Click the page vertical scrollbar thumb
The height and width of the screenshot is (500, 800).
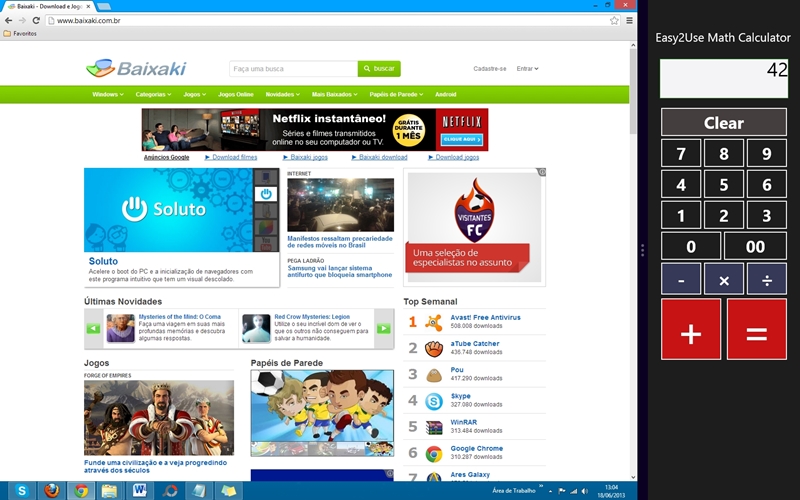pos(633,92)
